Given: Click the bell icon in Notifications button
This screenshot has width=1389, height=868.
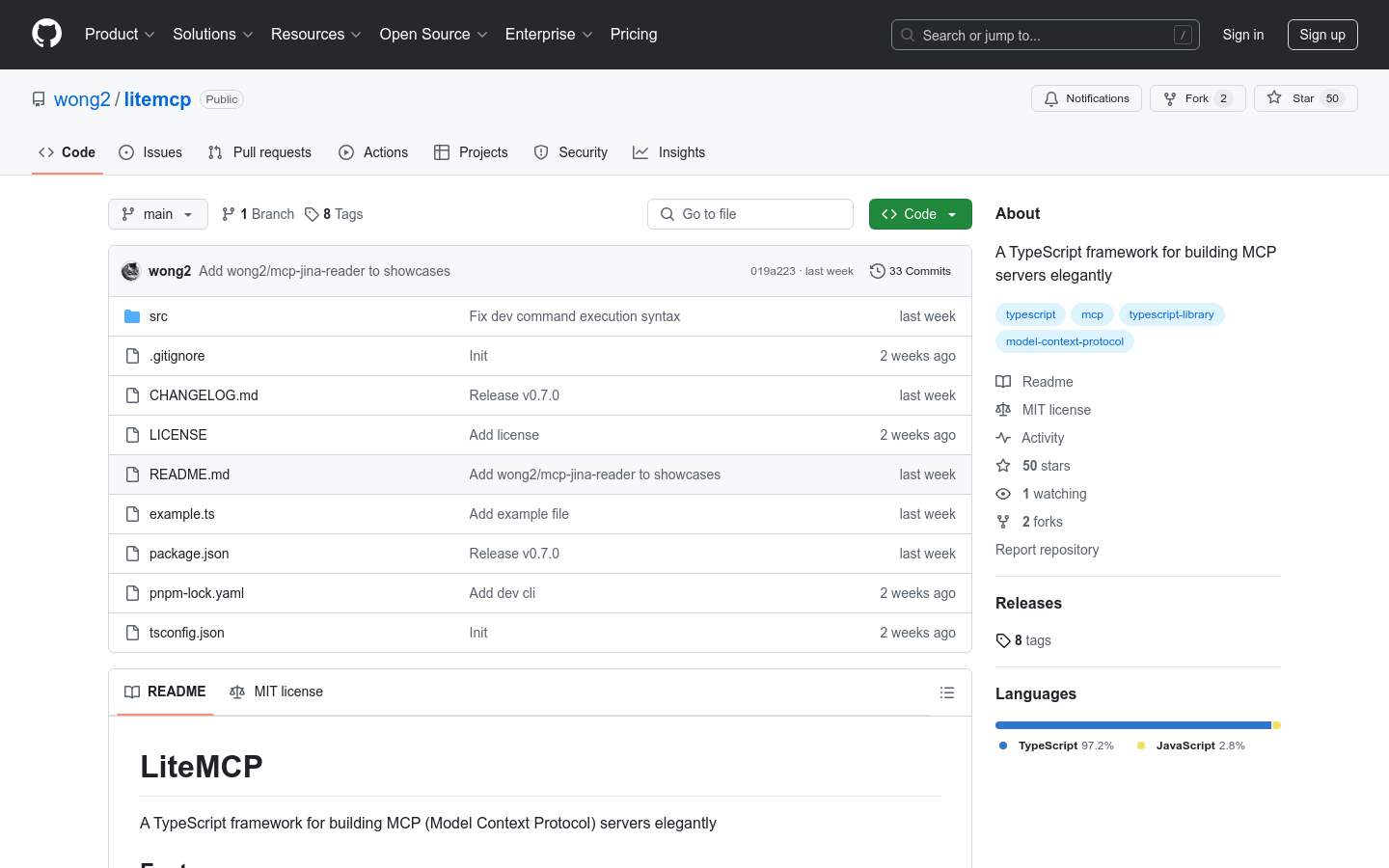Looking at the screenshot, I should click(x=1051, y=98).
